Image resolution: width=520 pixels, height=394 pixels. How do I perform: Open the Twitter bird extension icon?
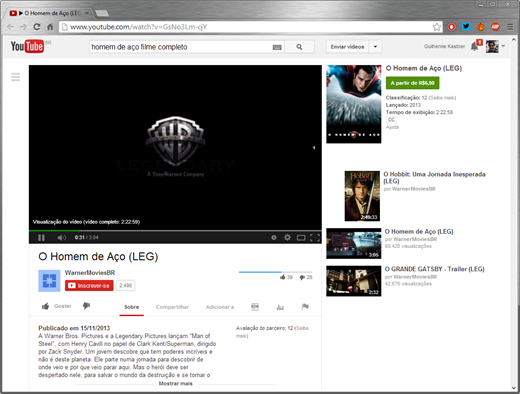tap(466, 27)
